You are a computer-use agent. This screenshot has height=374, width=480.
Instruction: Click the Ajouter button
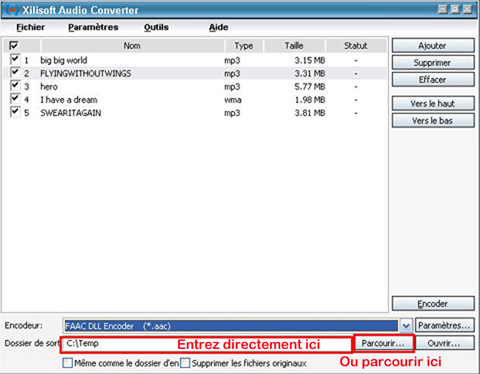[x=433, y=46]
